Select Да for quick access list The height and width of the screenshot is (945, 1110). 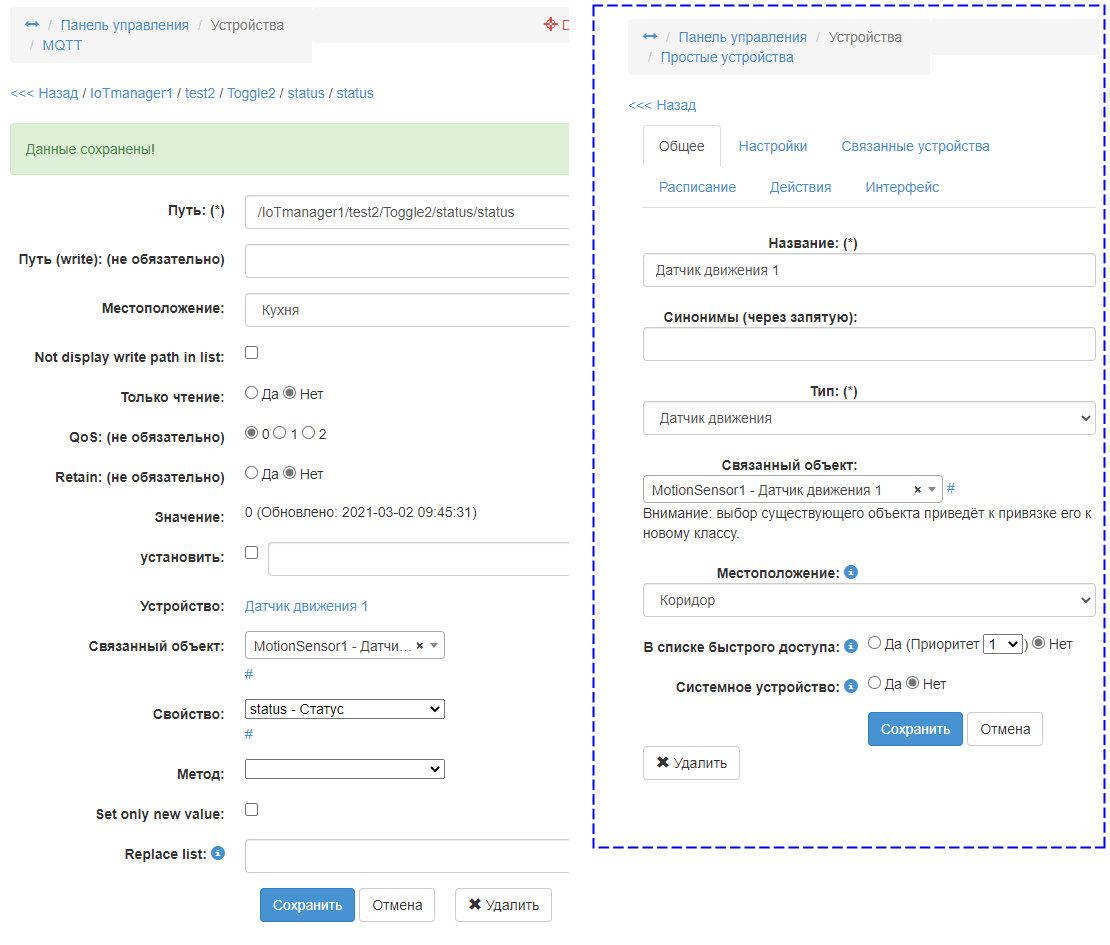(x=874, y=643)
